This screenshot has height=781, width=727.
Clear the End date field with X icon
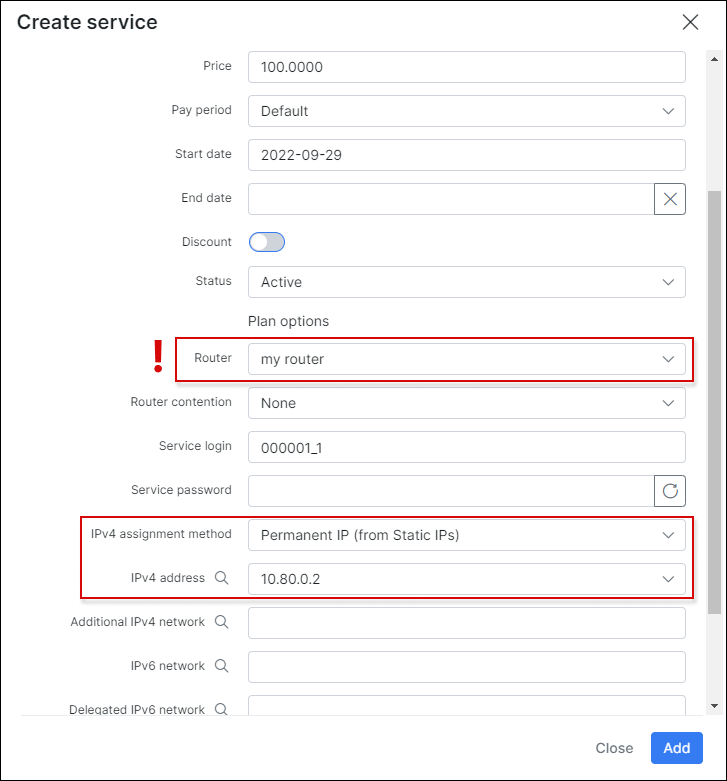pyautogui.click(x=670, y=199)
